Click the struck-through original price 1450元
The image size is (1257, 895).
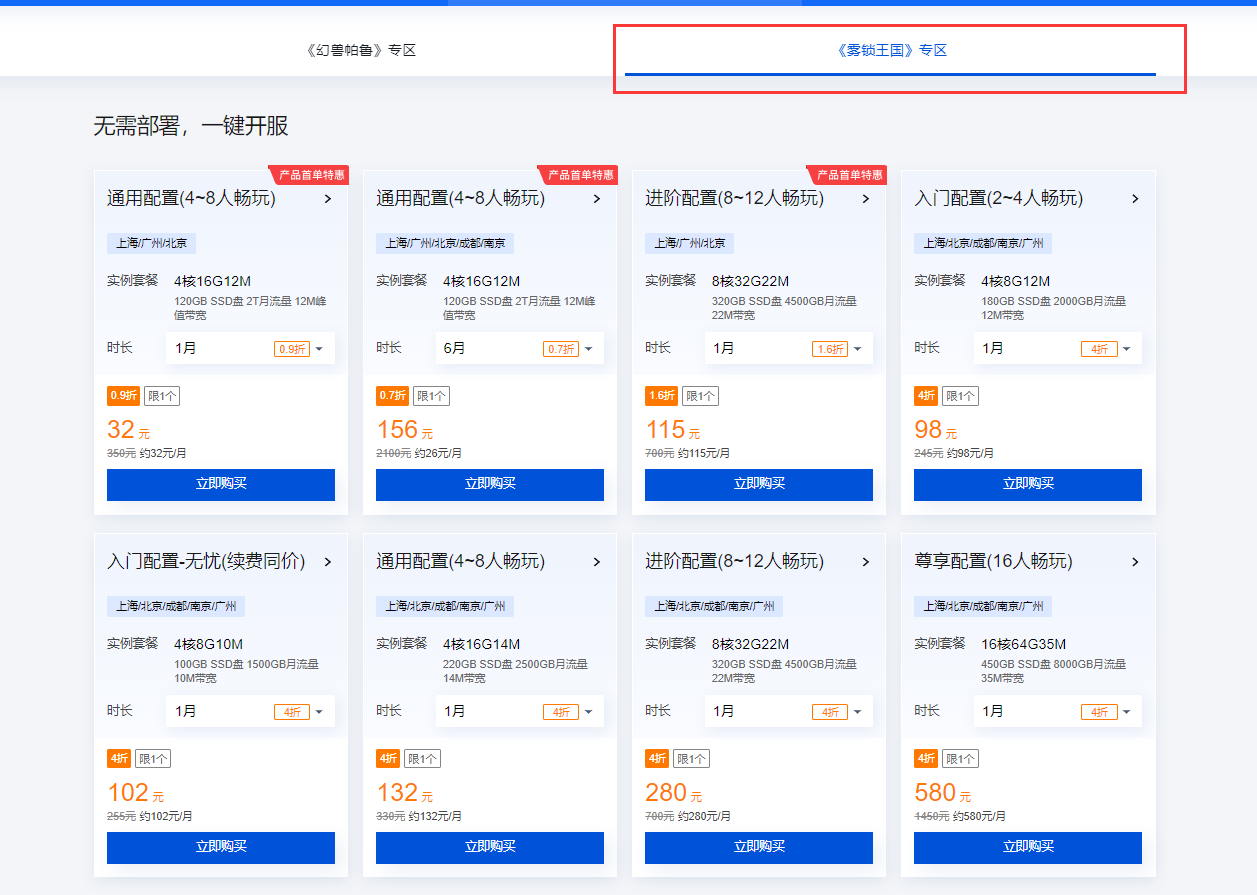(x=931, y=816)
